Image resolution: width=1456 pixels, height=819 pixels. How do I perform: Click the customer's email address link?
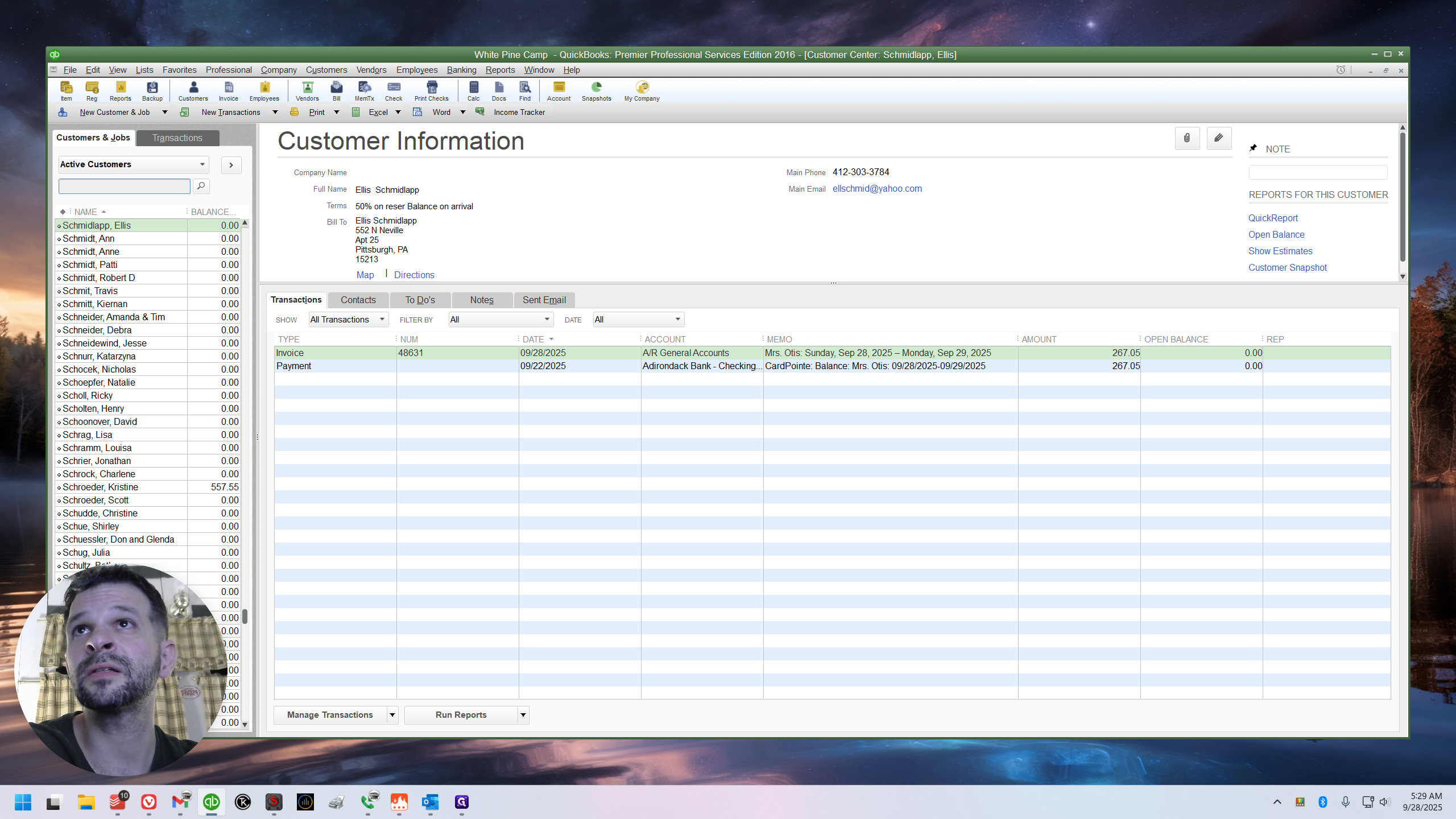(x=877, y=189)
